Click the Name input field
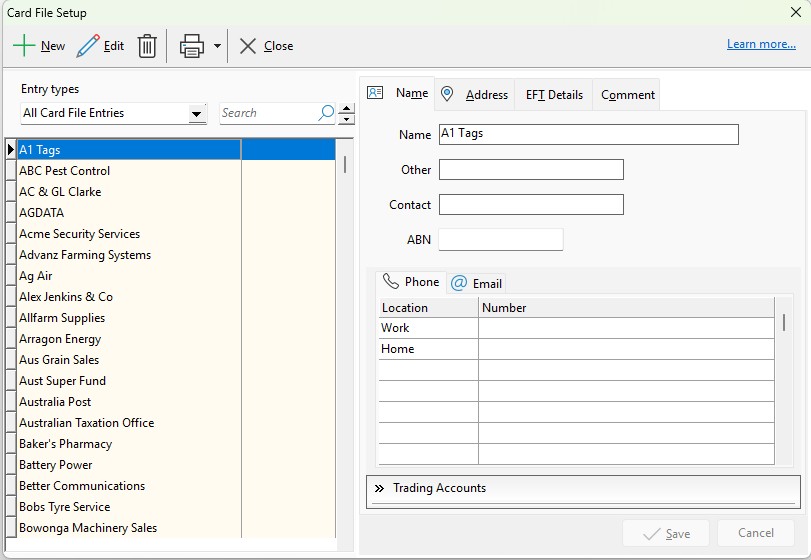811x560 pixels. (x=589, y=134)
